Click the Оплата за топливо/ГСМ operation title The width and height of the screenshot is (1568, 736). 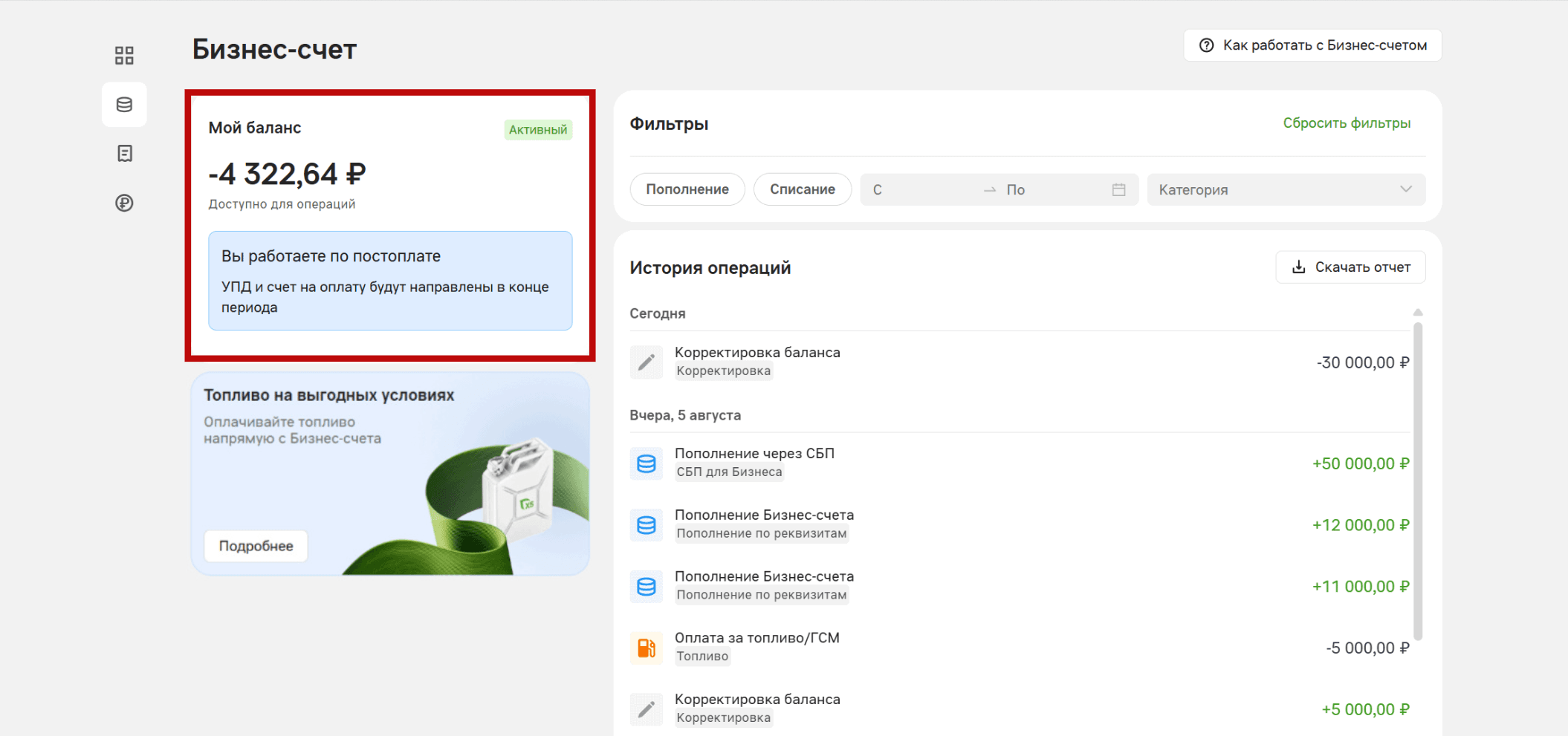pyautogui.click(x=757, y=638)
